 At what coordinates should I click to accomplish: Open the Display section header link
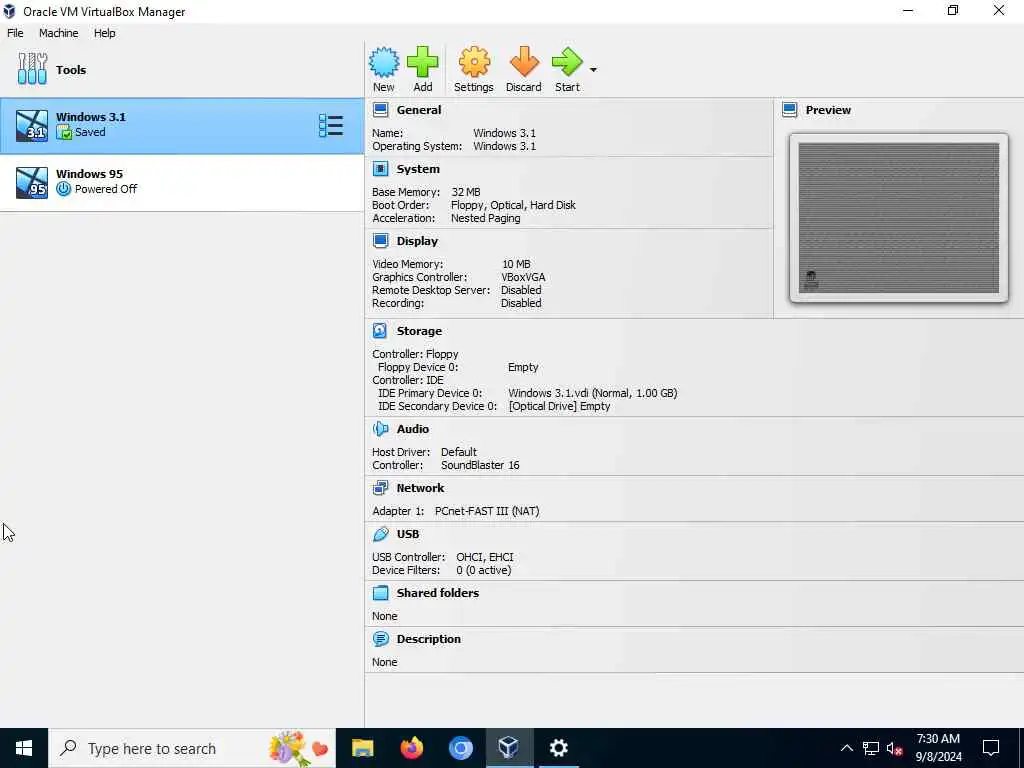(417, 241)
